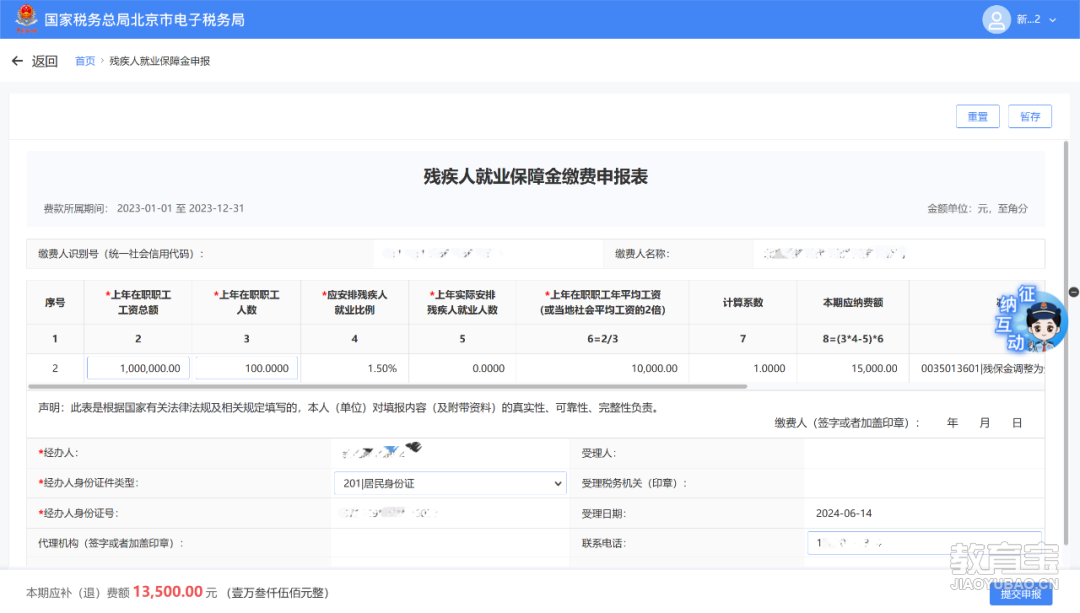This screenshot has width=1080, height=613.
Task: Click column header 计算系数
Action: coord(742,302)
